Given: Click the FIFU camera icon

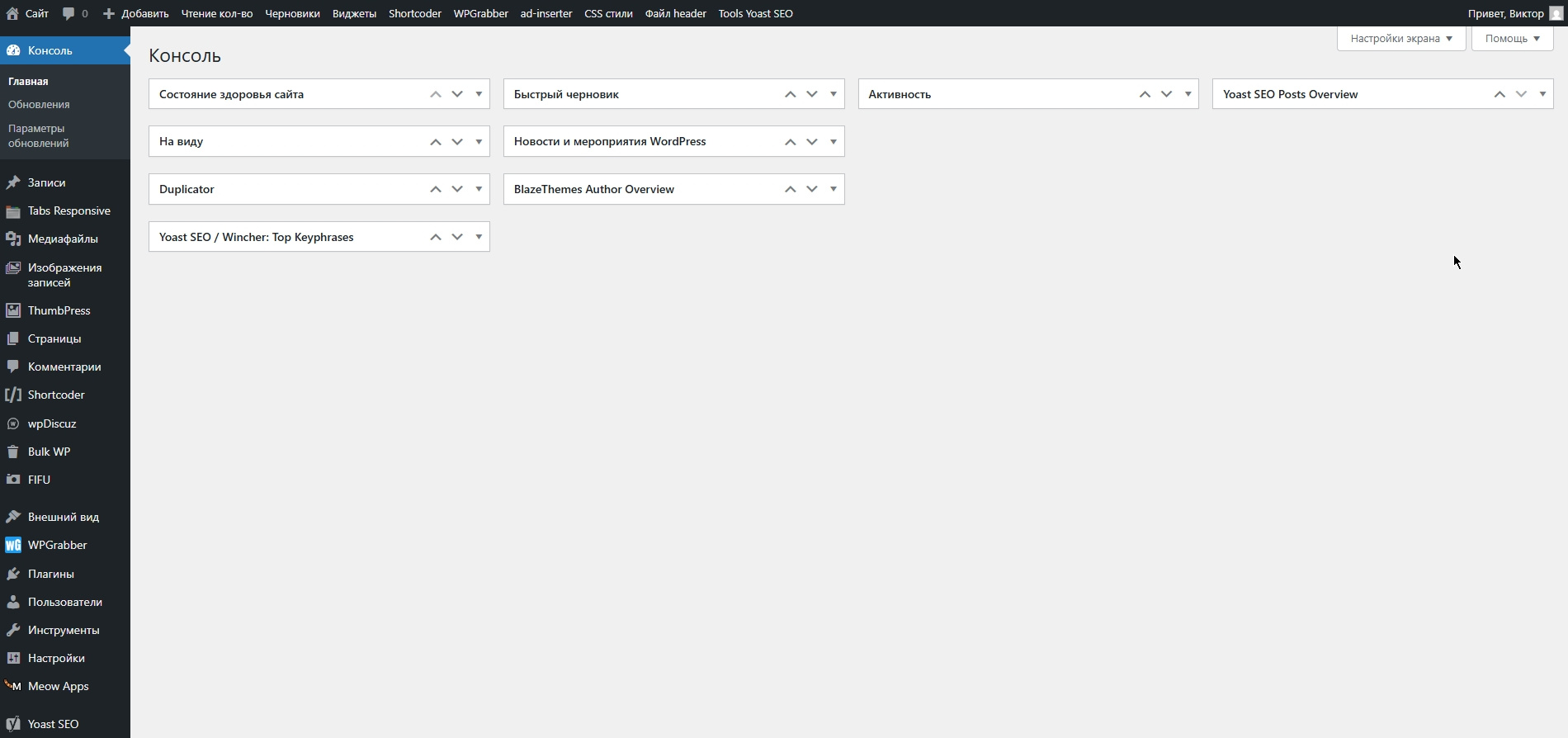Looking at the screenshot, I should (x=13, y=480).
